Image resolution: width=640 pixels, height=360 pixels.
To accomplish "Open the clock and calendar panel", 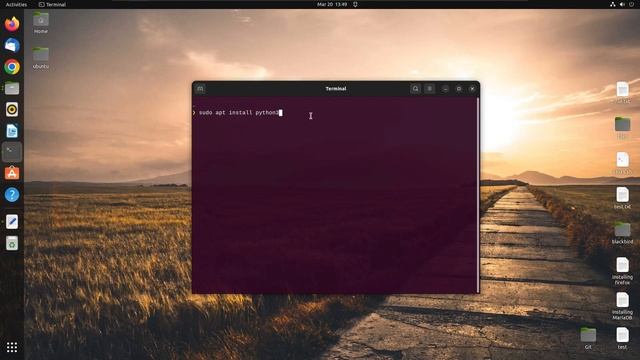I will [332, 4].
